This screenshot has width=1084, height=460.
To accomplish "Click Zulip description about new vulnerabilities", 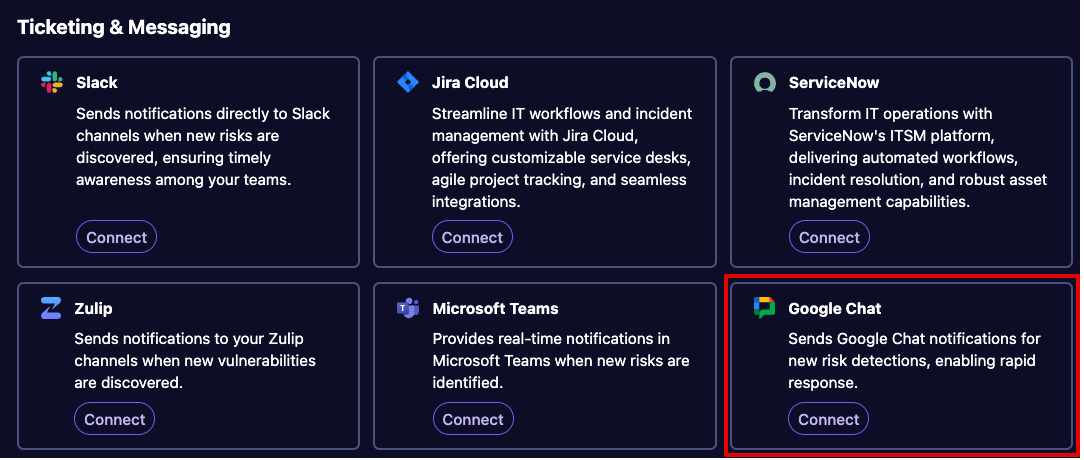I will click(195, 360).
